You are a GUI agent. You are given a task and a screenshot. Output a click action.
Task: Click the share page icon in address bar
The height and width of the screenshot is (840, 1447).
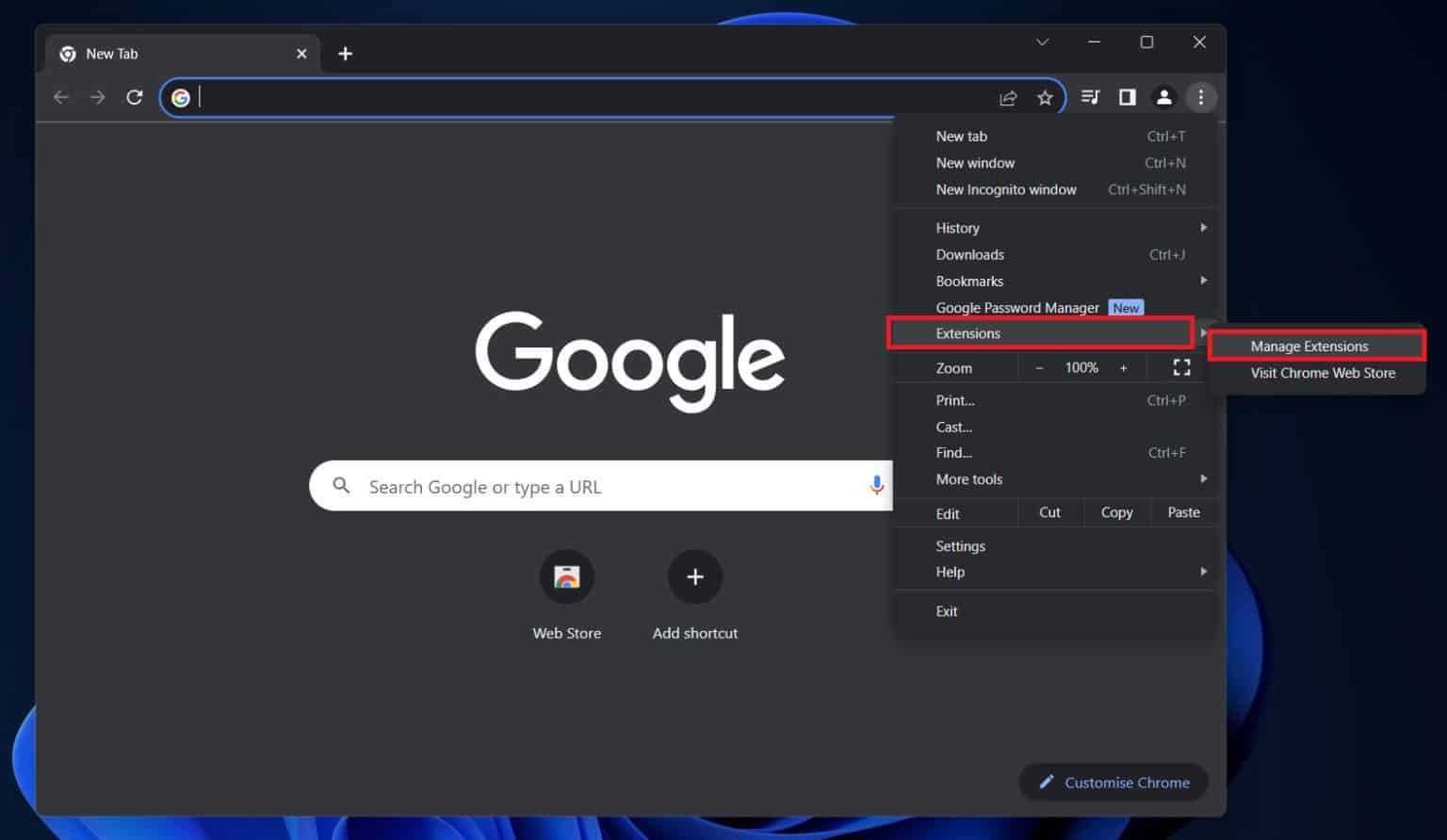(1008, 98)
